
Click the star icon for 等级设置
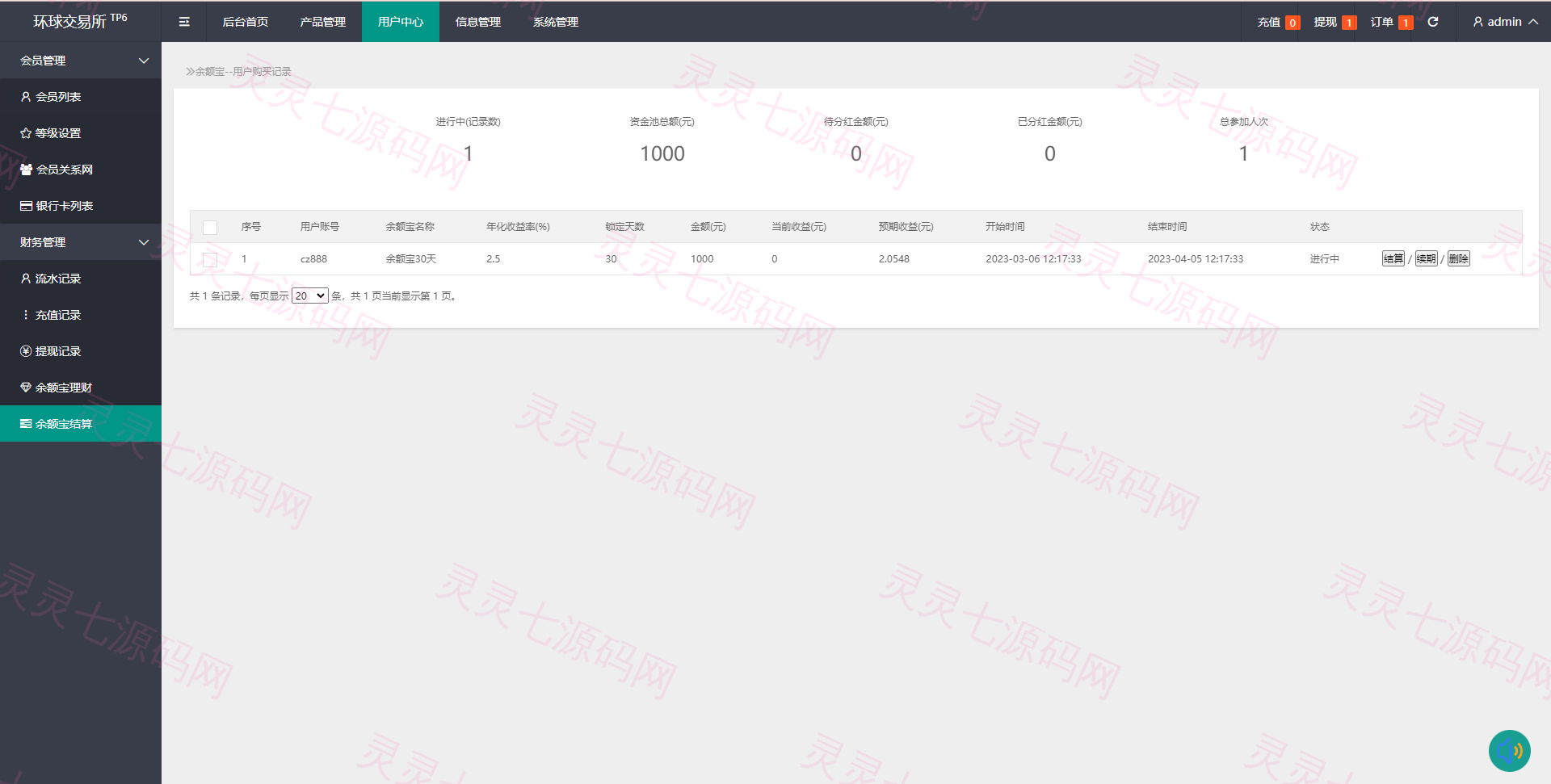26,133
